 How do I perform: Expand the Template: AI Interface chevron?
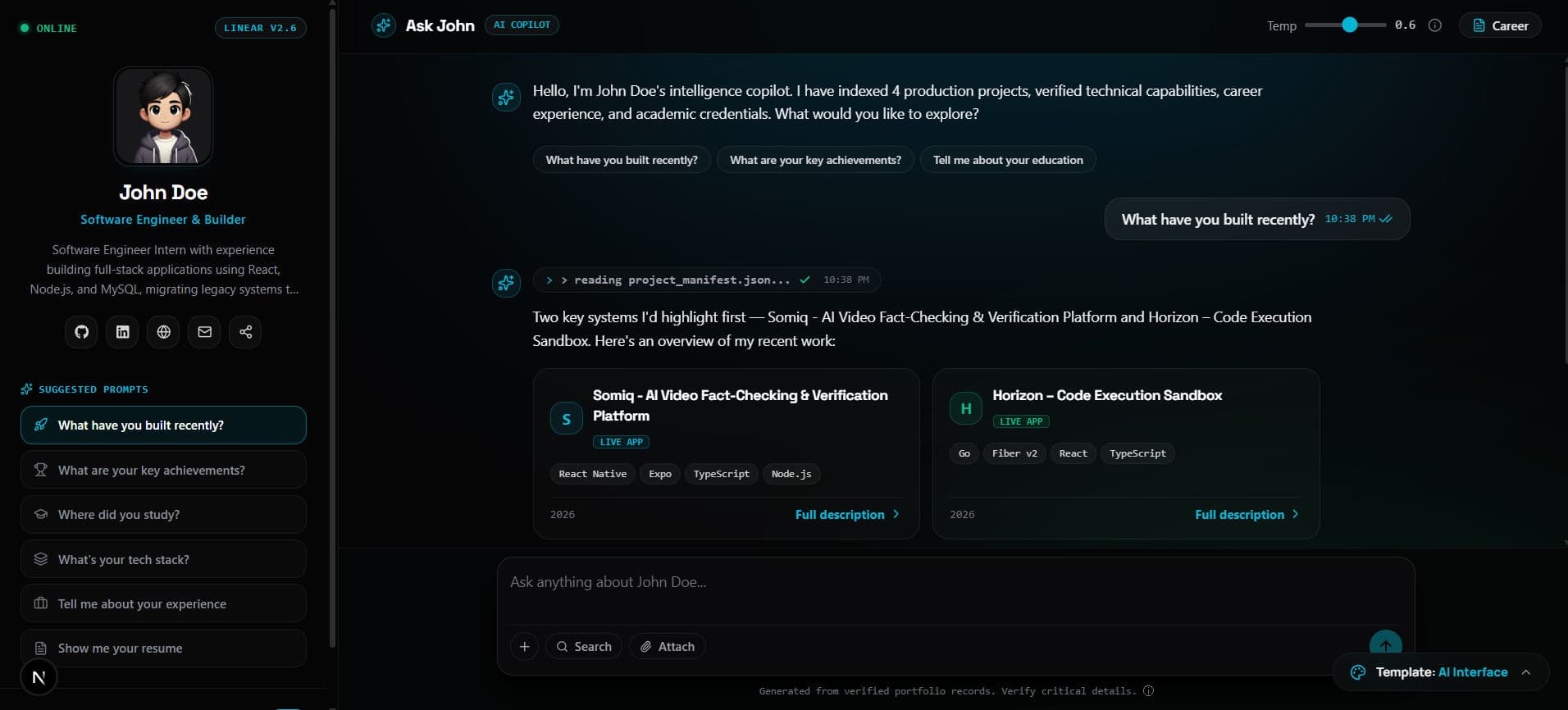click(1525, 672)
